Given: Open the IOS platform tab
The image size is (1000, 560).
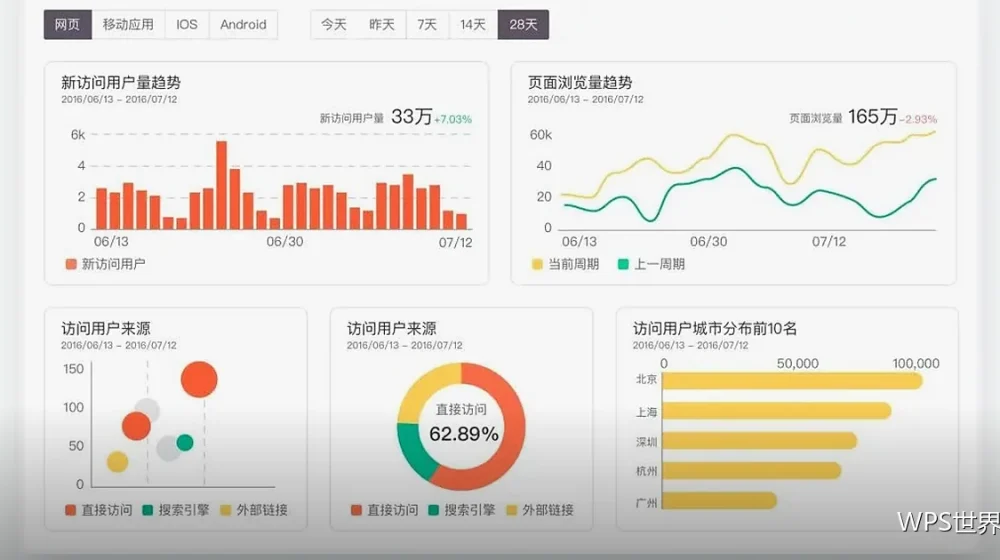Looking at the screenshot, I should [x=187, y=25].
